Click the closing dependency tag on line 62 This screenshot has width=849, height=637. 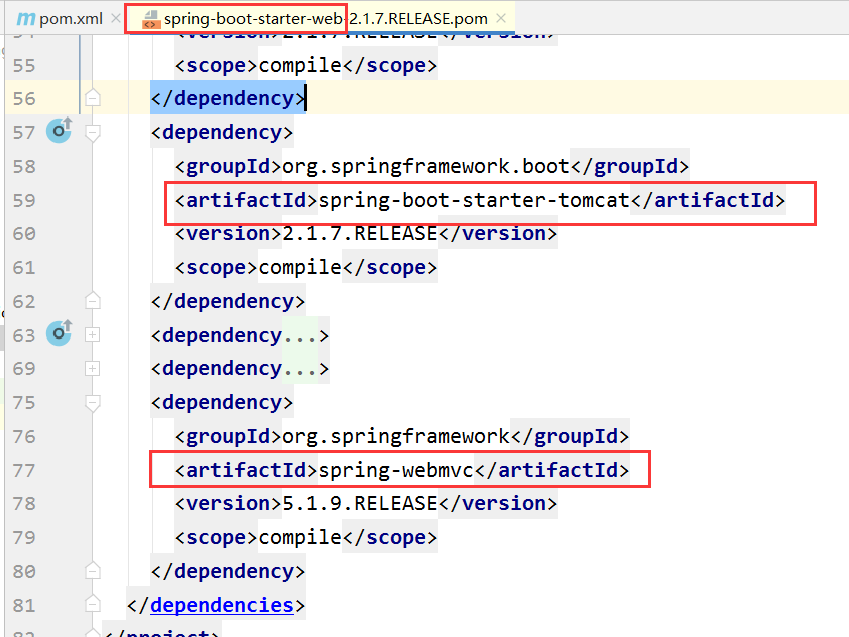click(x=228, y=301)
